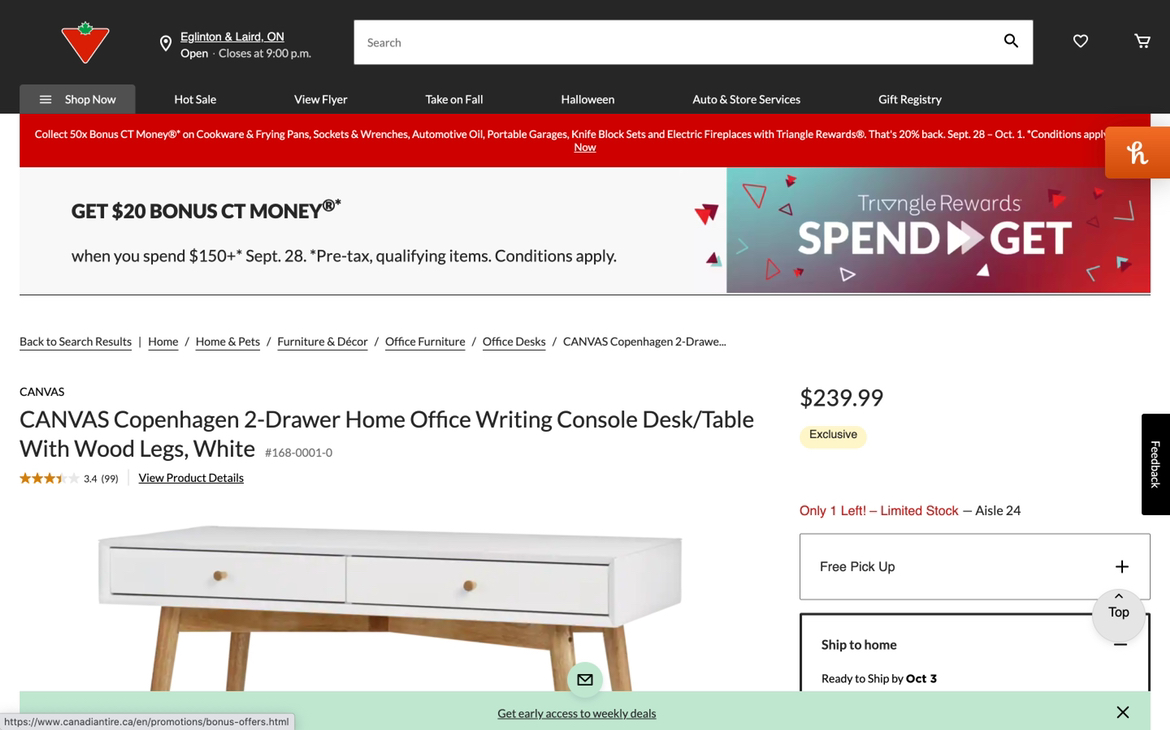The width and height of the screenshot is (1170, 730).
Task: Follow the Office Desks breadcrumb link
Action: (x=514, y=342)
